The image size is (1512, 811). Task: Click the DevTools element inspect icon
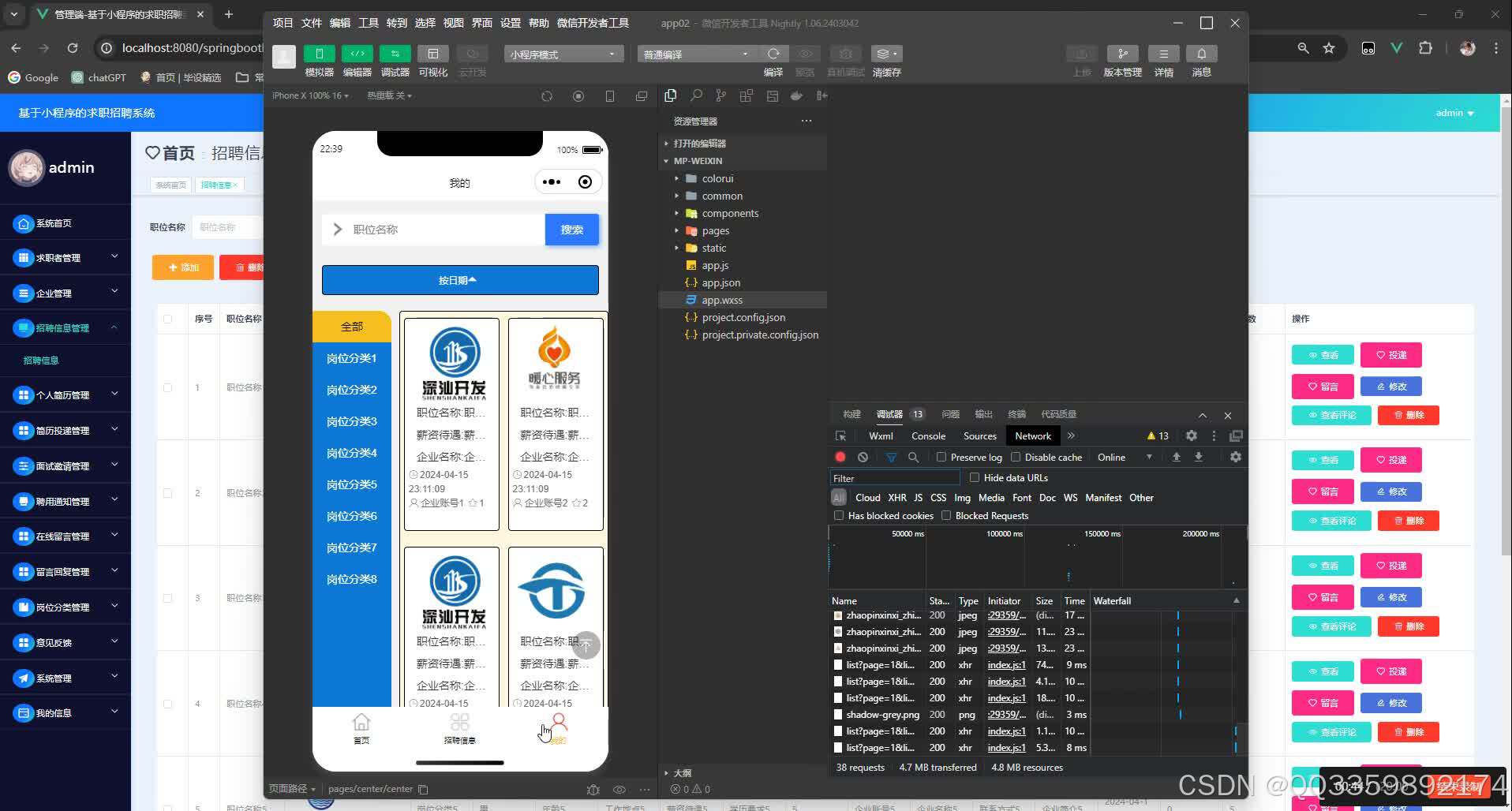(840, 435)
